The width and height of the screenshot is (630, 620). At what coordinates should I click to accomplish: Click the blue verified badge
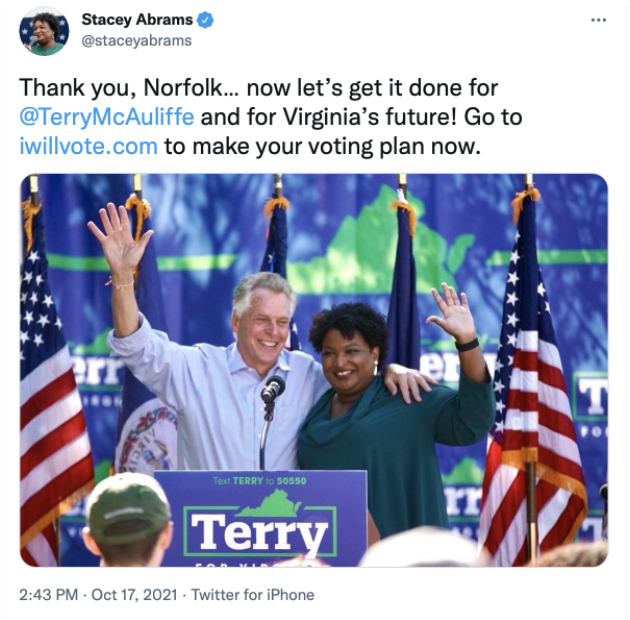click(x=205, y=20)
